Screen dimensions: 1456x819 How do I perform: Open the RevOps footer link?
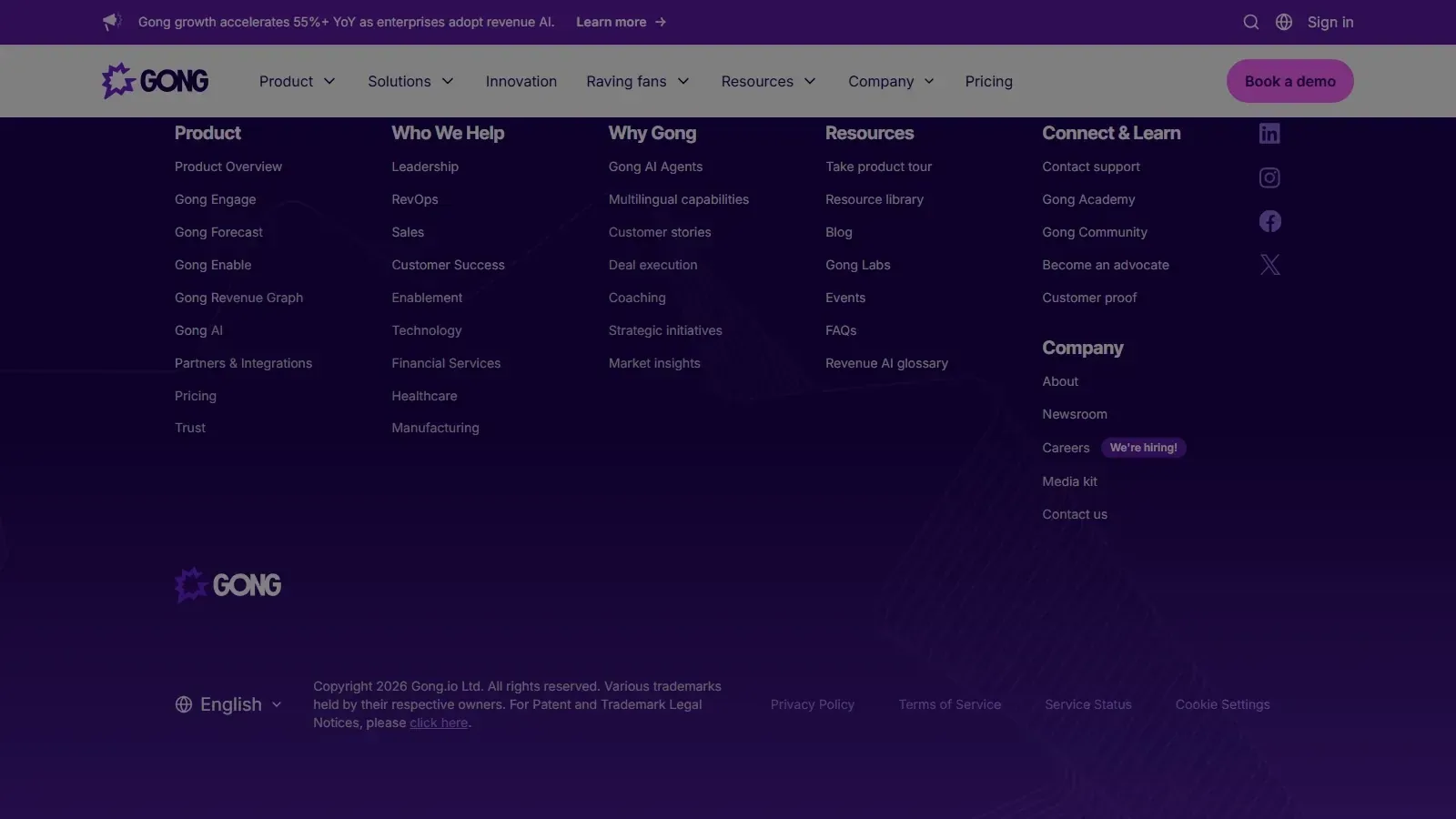(x=415, y=199)
